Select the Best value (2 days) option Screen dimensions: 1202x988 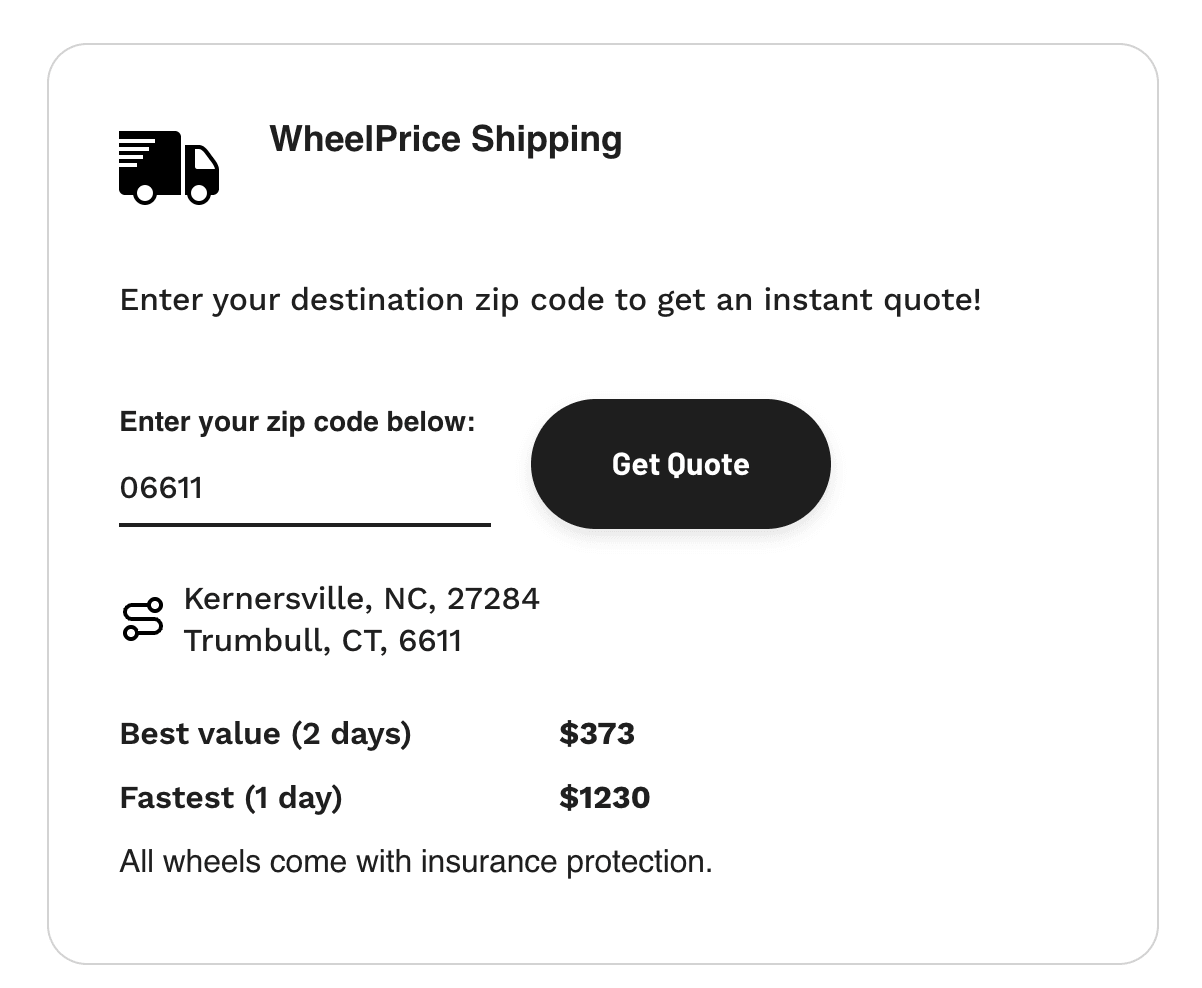click(x=266, y=734)
